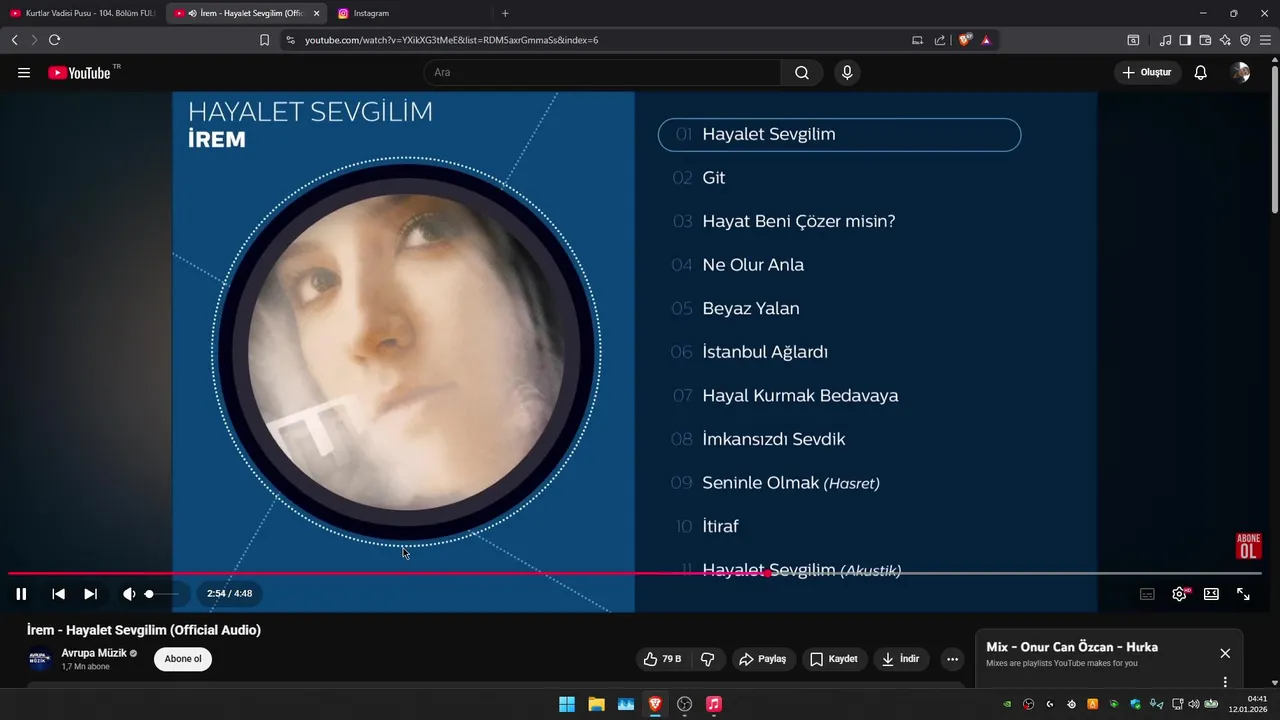This screenshot has height=720, width=1280.
Task: Switch to Kurtlar Vadisi Pusu tab
Action: (83, 13)
